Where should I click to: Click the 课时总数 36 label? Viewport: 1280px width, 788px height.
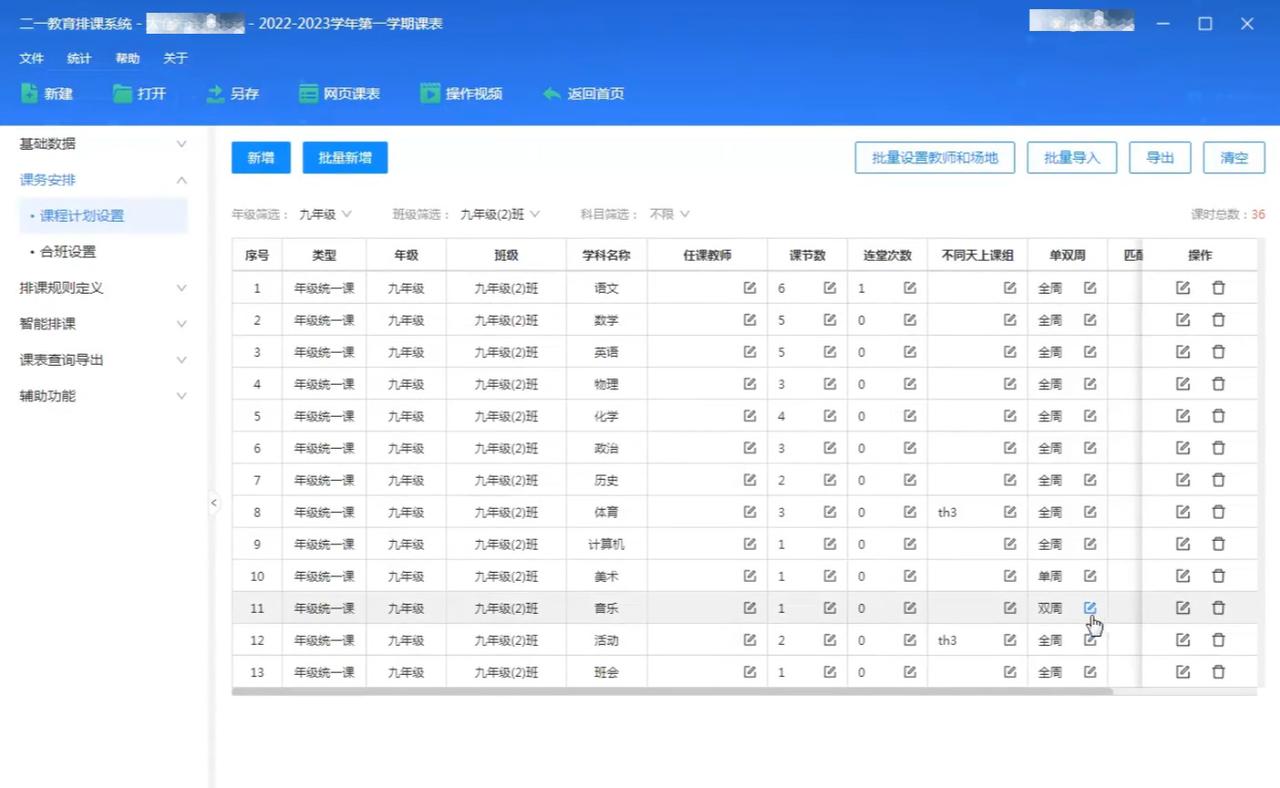1227,214
